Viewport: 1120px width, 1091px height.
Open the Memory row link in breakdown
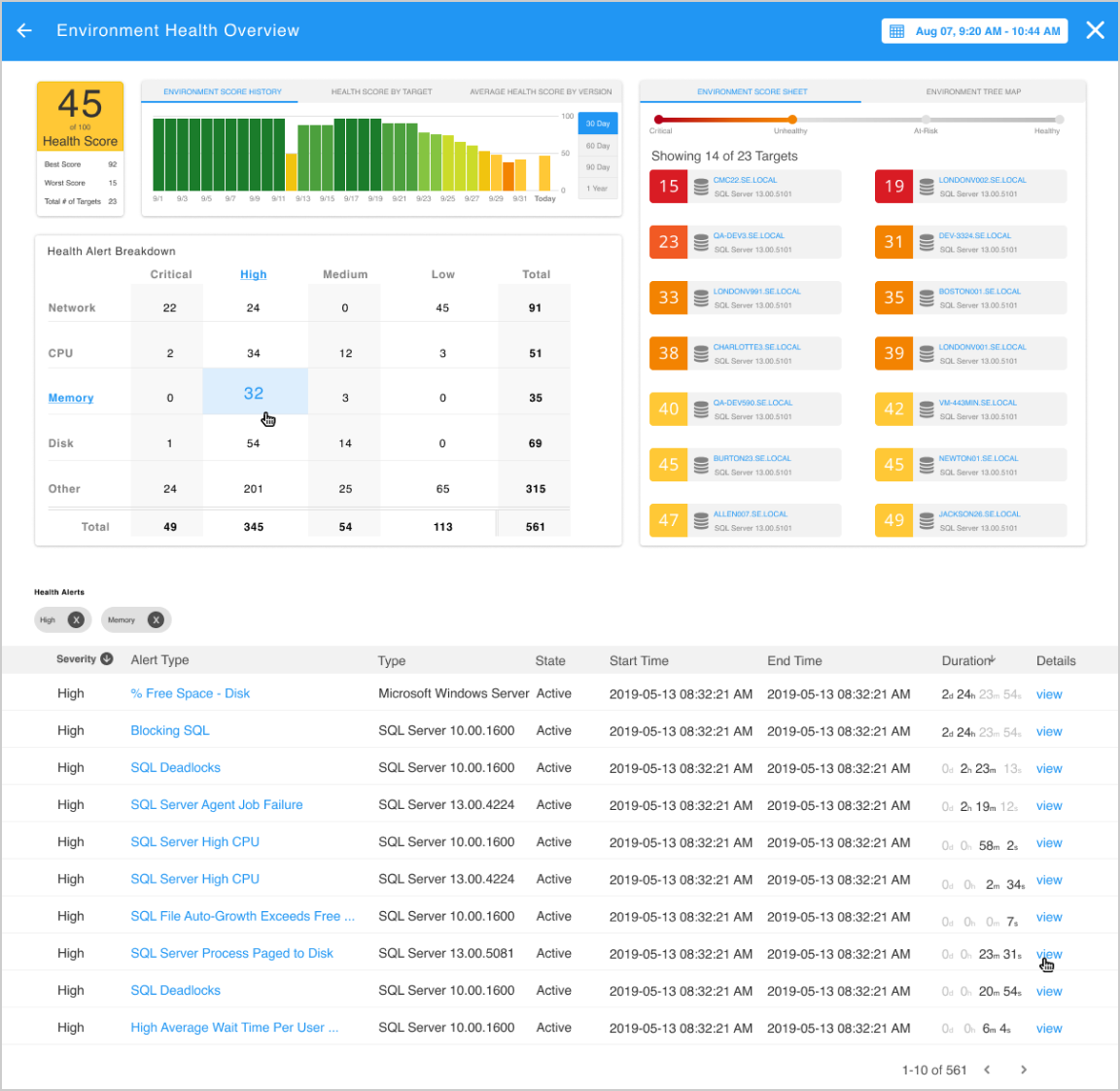point(71,399)
